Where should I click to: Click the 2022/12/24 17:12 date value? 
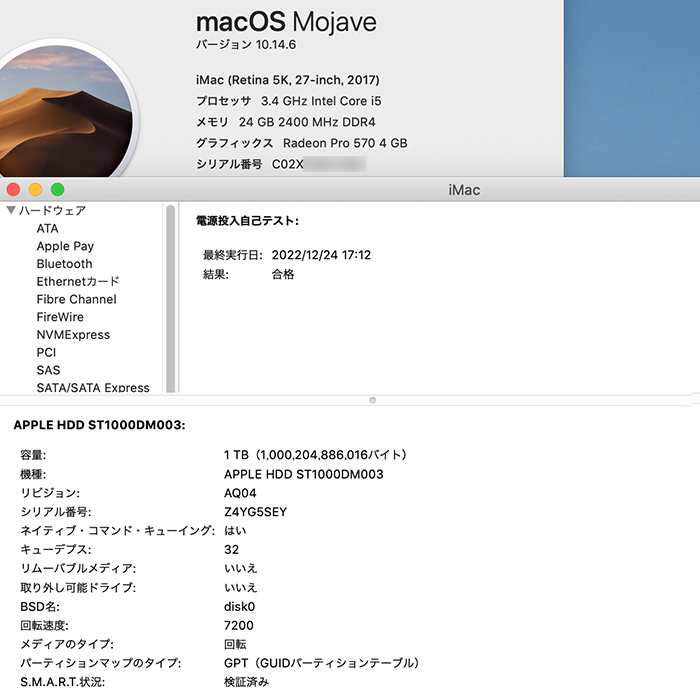coord(321,255)
